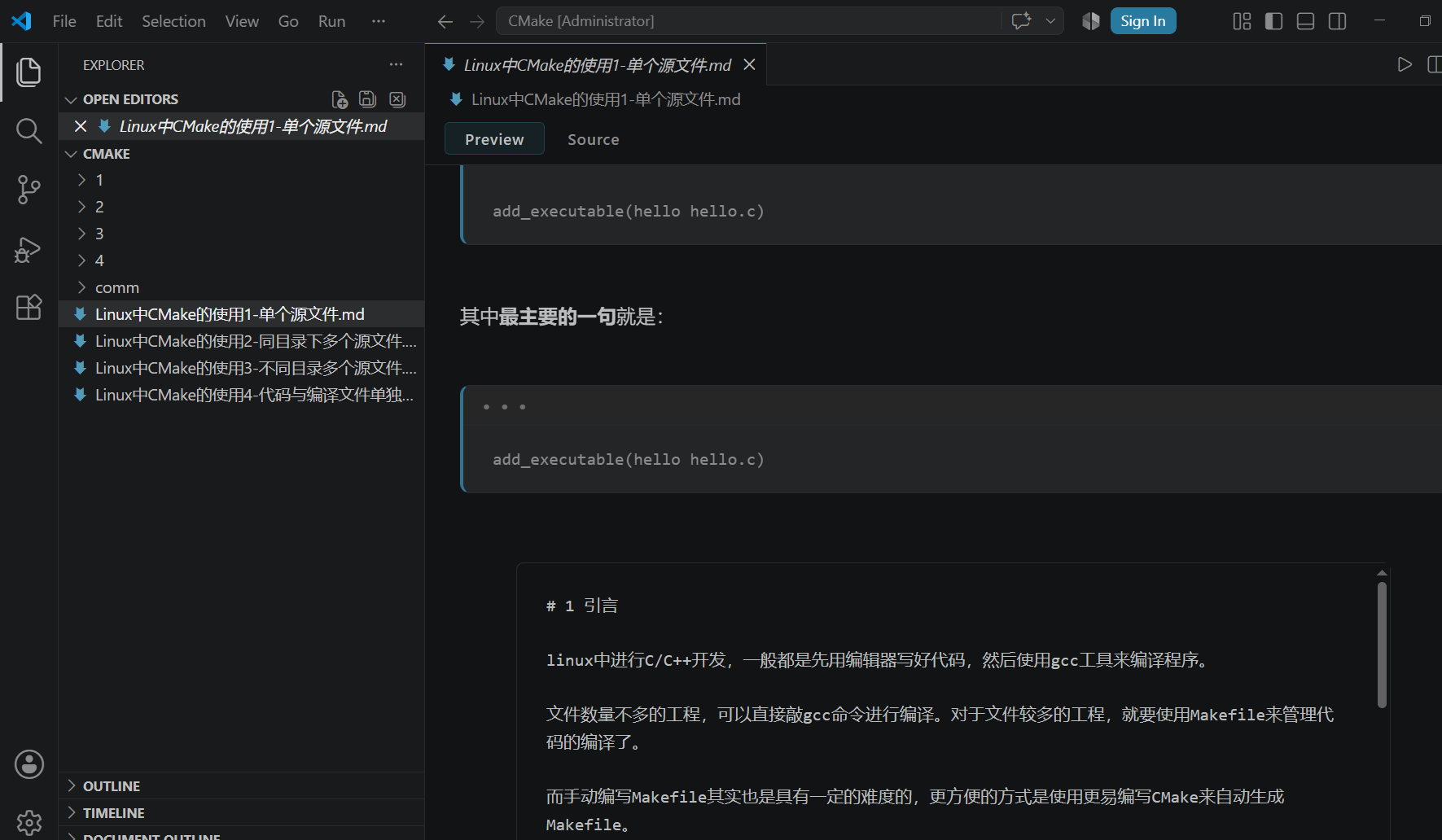This screenshot has height=840, width=1442.
Task: Click the scroll up arrow of embedded block
Action: tap(1382, 573)
